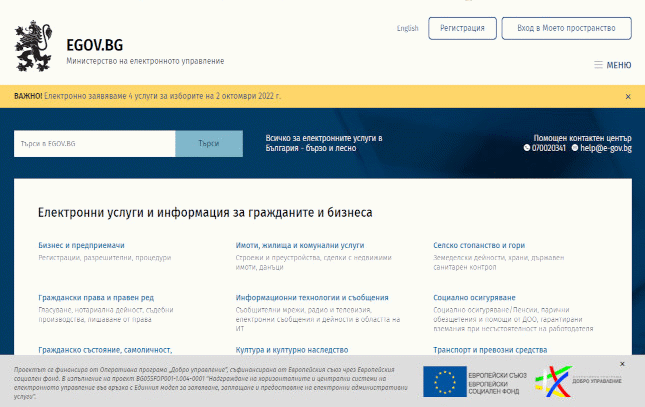Open Бизнес и предприемачи category
This screenshot has height=407, width=645.
coord(81,245)
